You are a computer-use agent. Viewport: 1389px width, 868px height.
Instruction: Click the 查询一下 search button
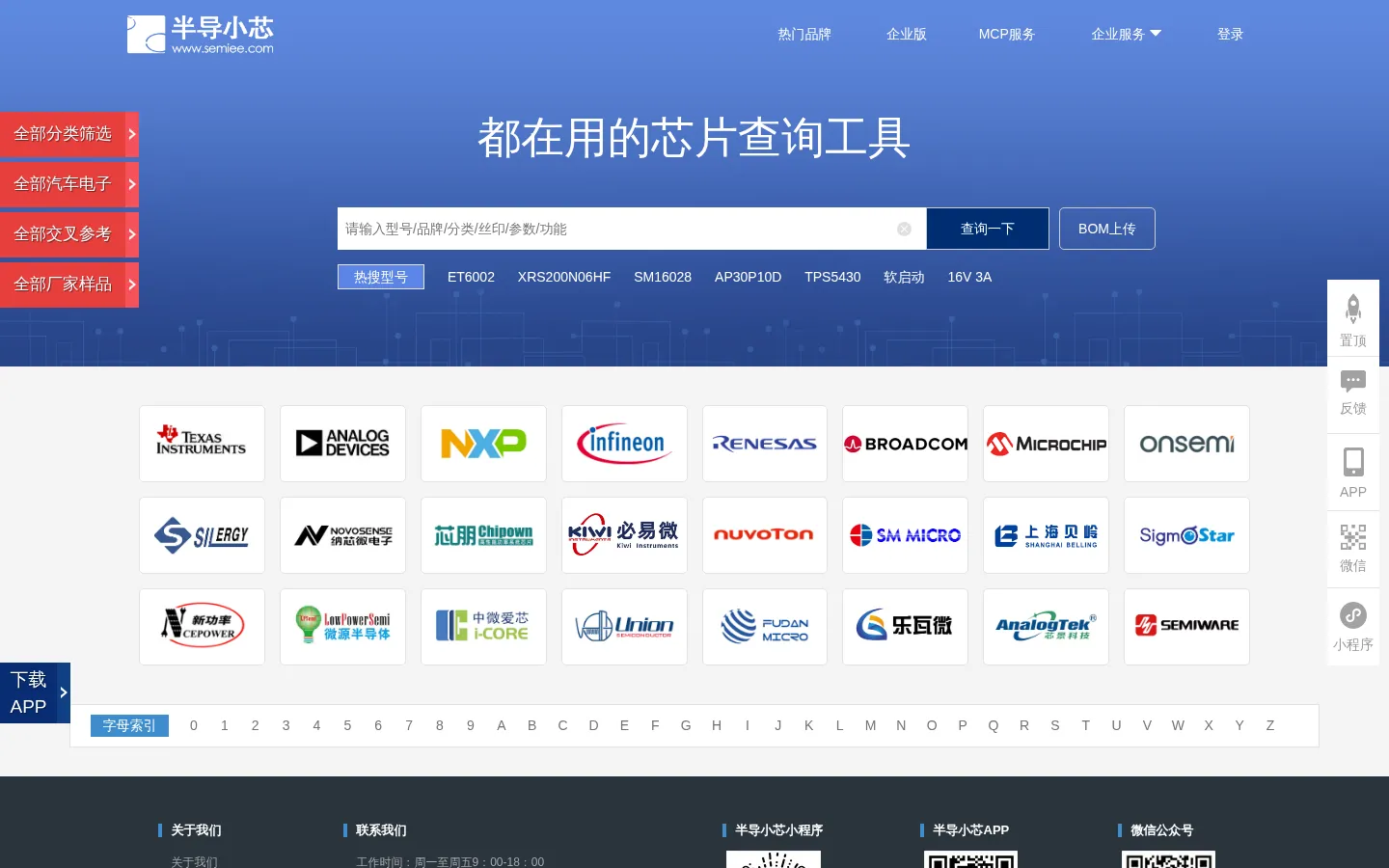coord(988,229)
